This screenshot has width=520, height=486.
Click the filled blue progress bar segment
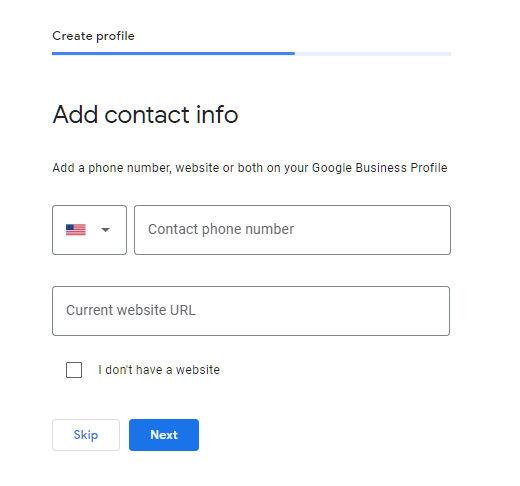pyautogui.click(x=173, y=53)
